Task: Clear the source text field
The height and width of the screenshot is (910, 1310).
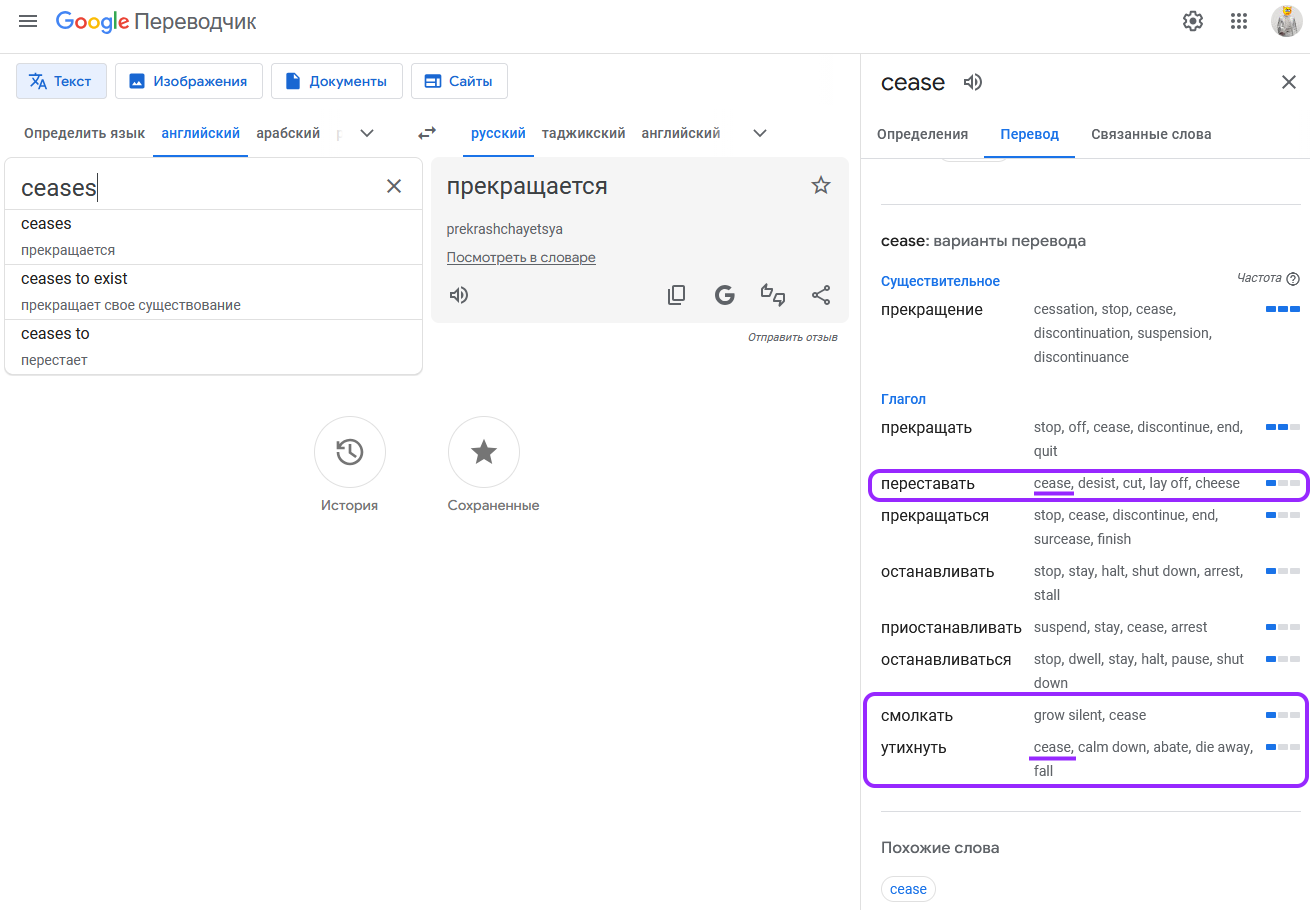Action: 394,186
